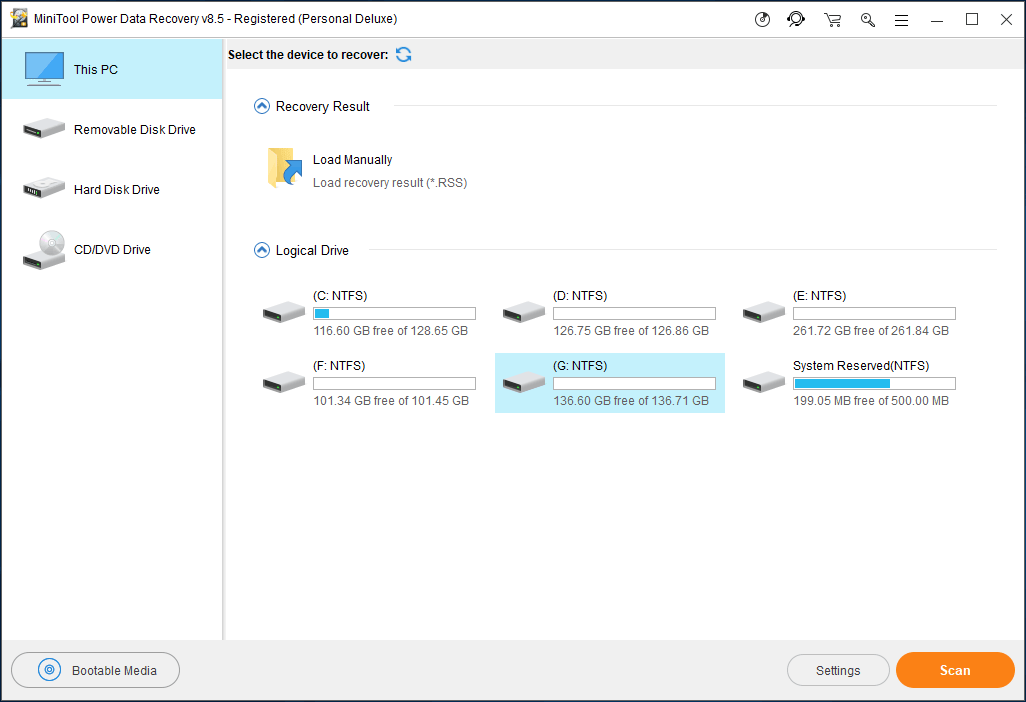
Task: Click the key register icon
Action: click(x=867, y=19)
